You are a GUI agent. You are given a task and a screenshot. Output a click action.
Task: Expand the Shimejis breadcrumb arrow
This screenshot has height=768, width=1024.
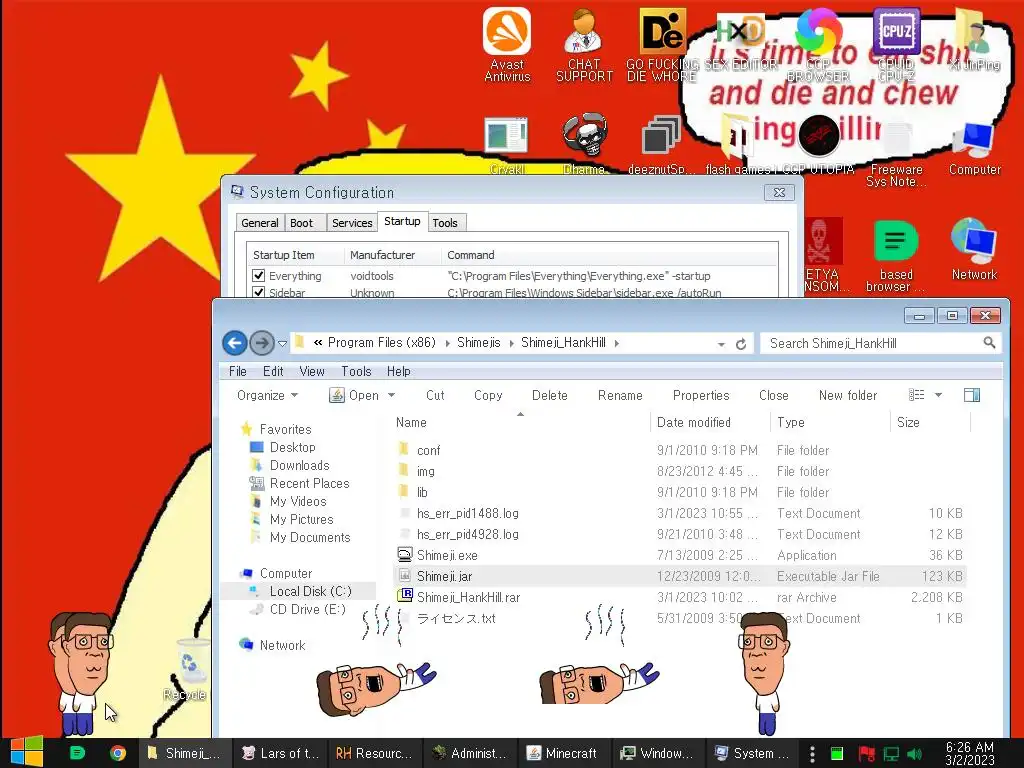pyautogui.click(x=511, y=343)
